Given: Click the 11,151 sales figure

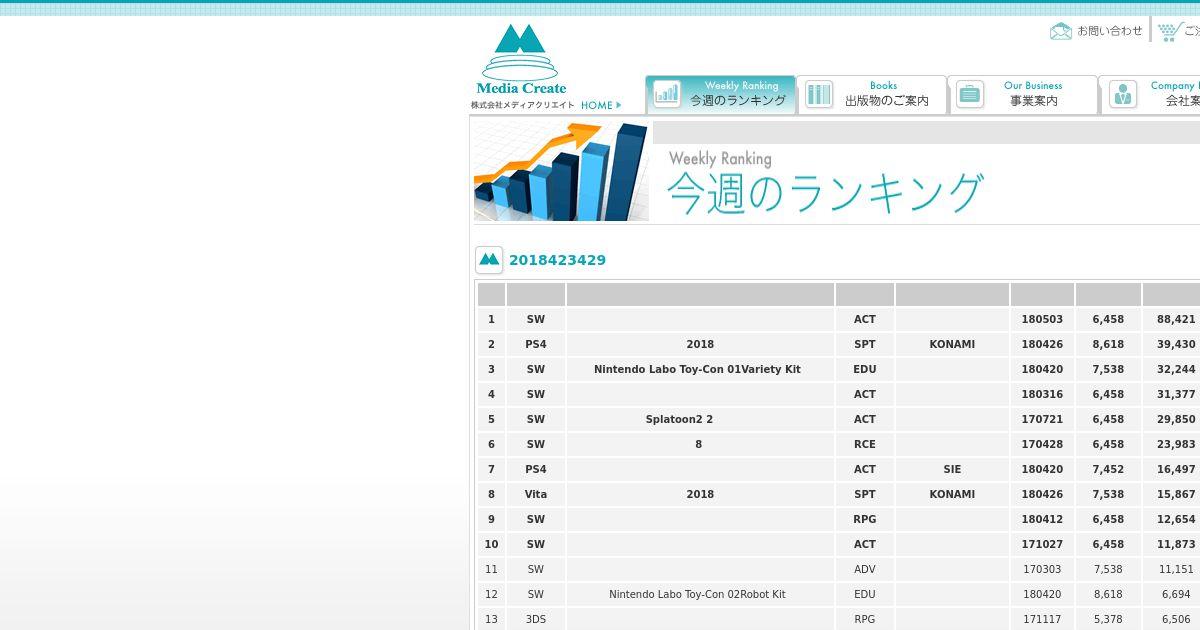Looking at the screenshot, I should pos(1177,569).
